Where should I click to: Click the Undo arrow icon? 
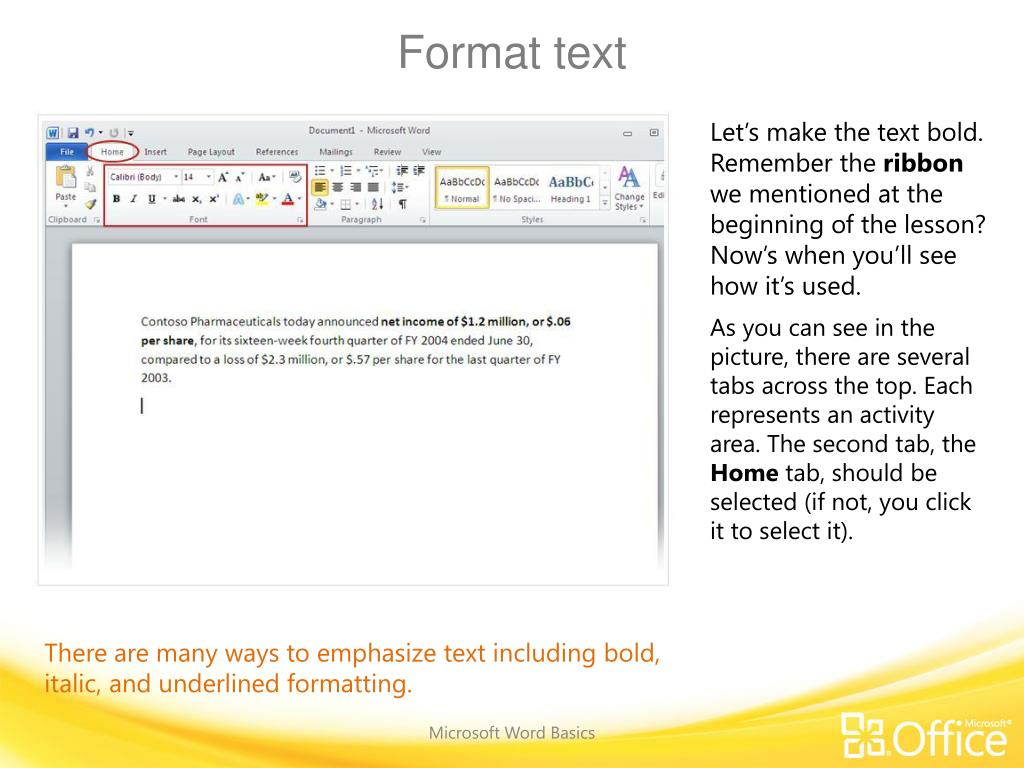(89, 133)
